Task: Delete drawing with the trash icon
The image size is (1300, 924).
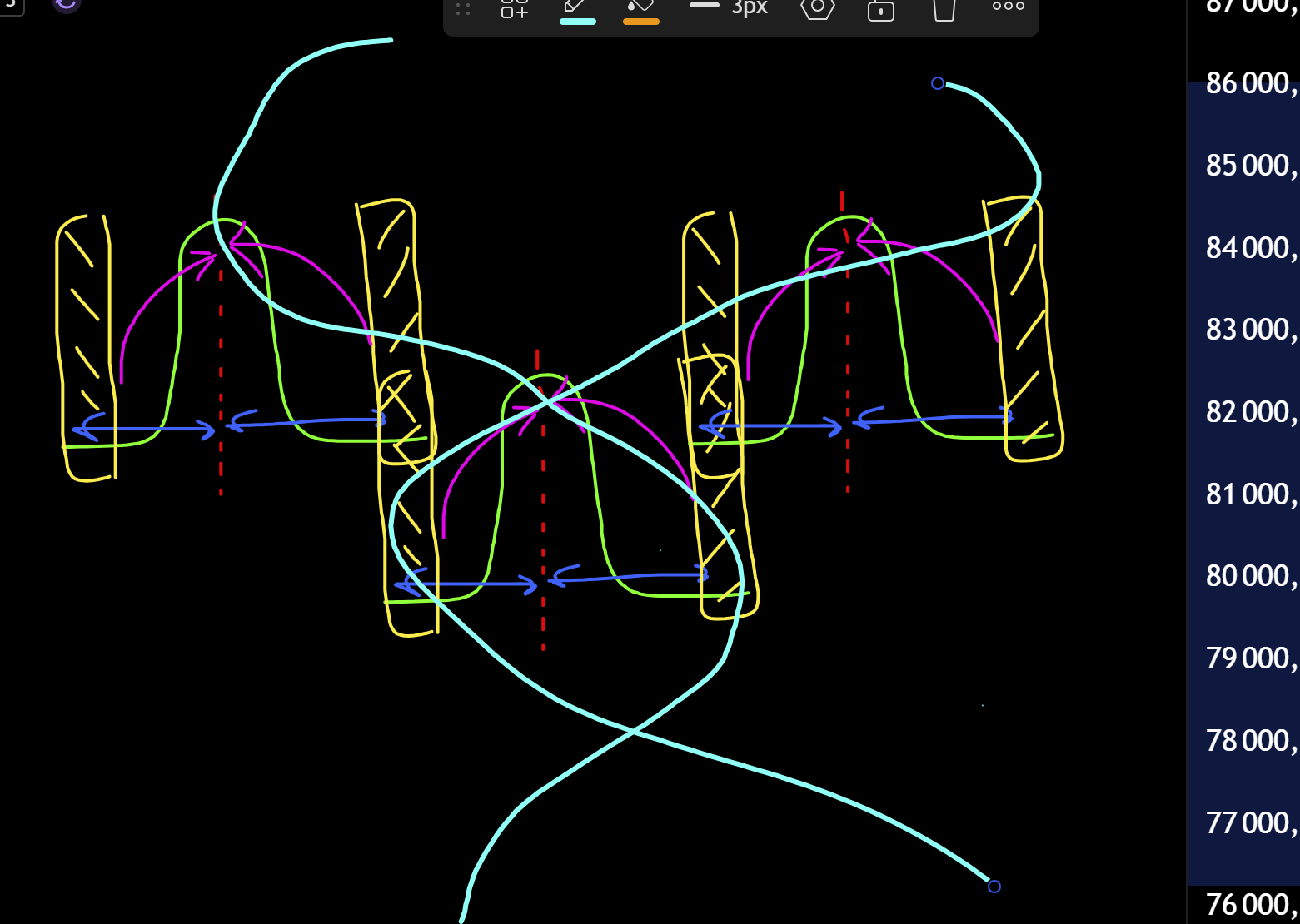Action: tap(944, 9)
